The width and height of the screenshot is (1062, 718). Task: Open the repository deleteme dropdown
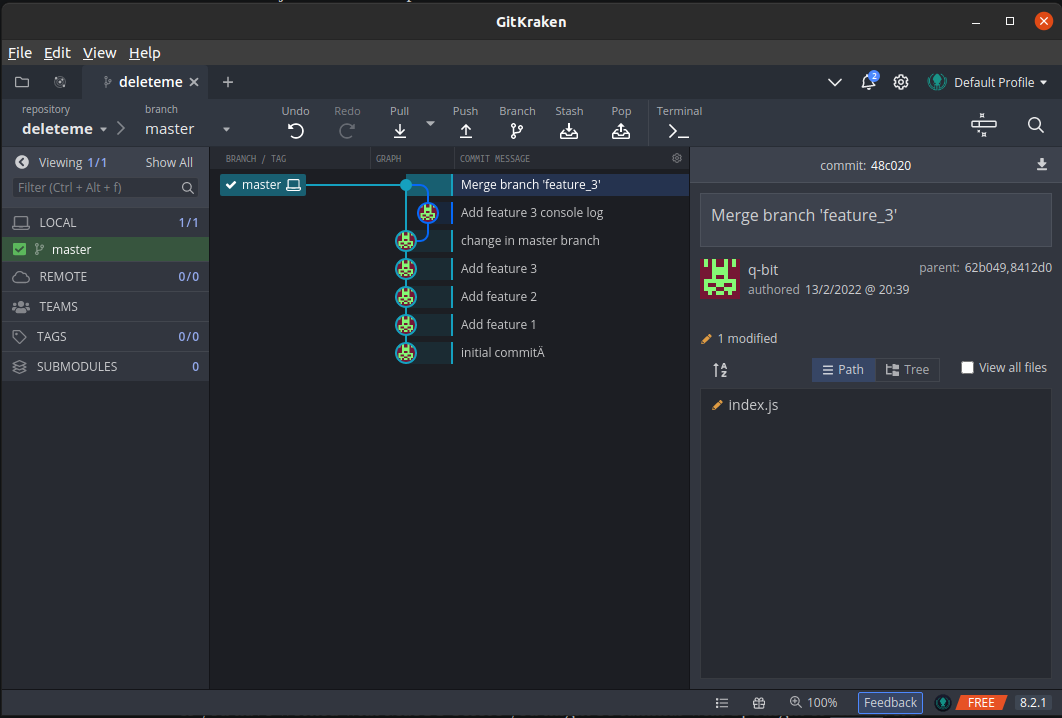point(64,129)
